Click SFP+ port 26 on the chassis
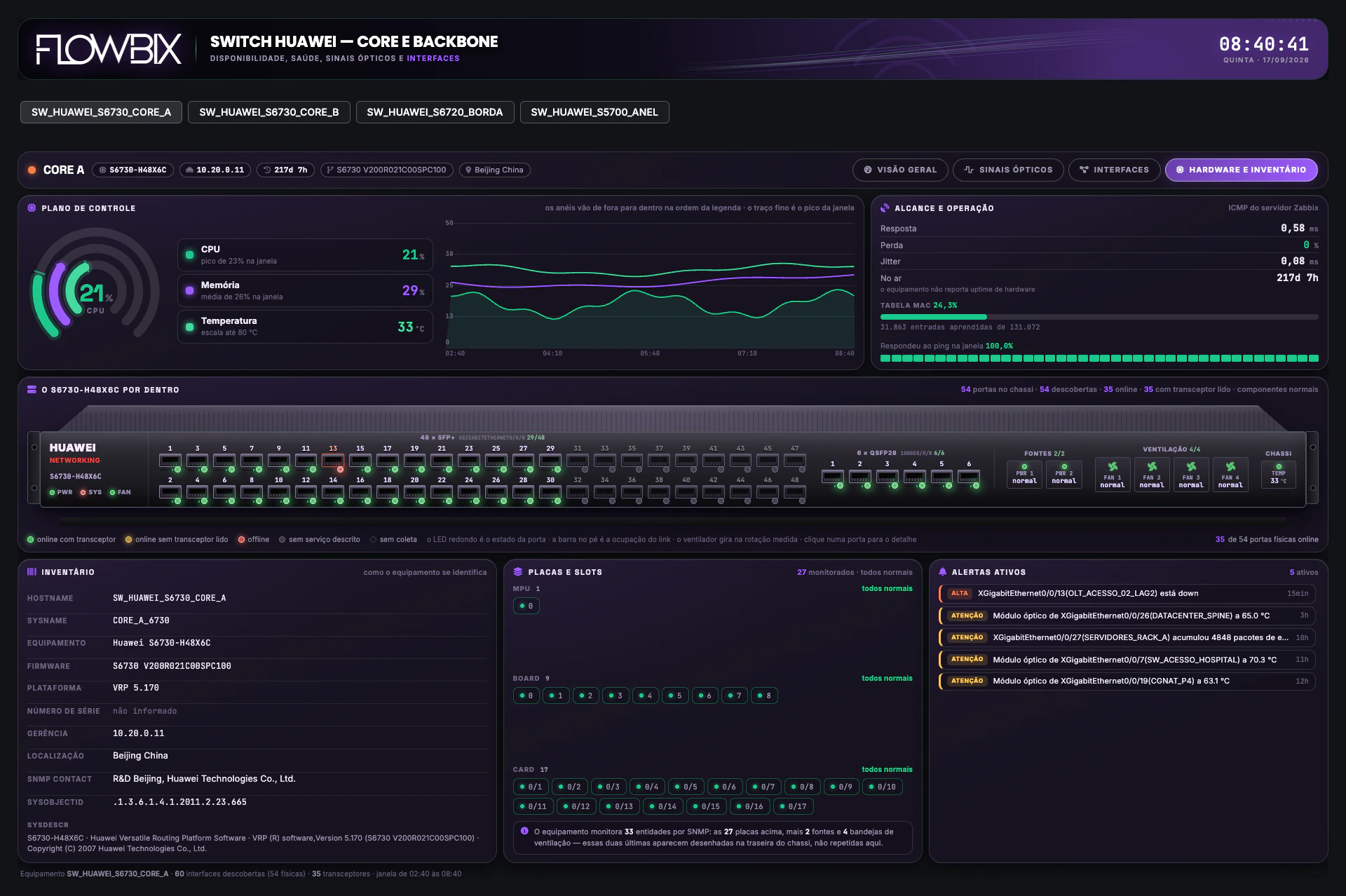1346x896 pixels. point(496,492)
